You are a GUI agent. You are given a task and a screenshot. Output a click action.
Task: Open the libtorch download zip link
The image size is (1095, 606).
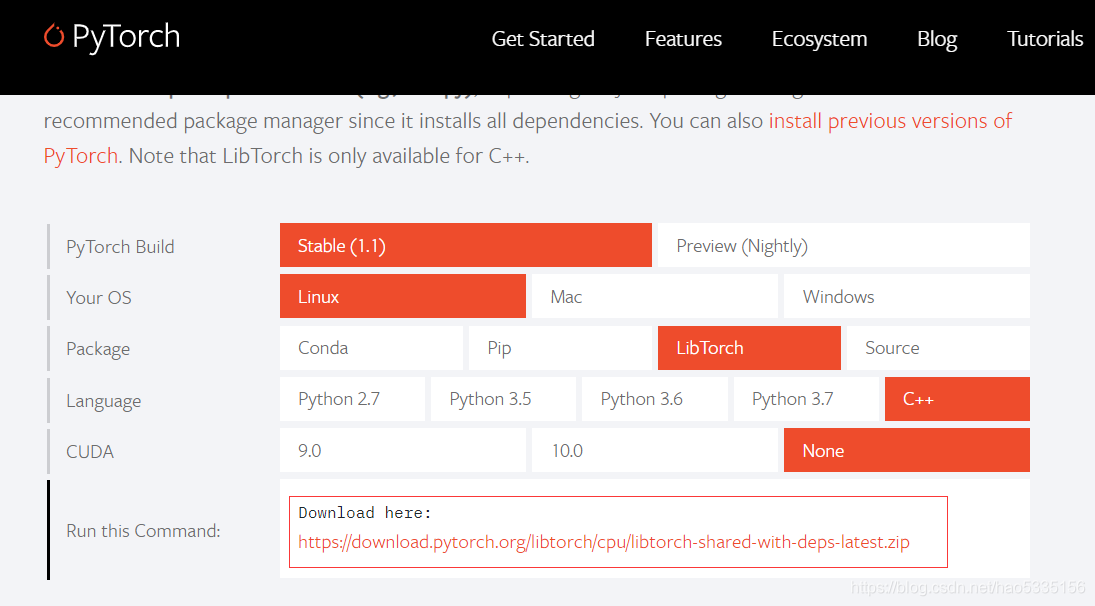point(603,542)
